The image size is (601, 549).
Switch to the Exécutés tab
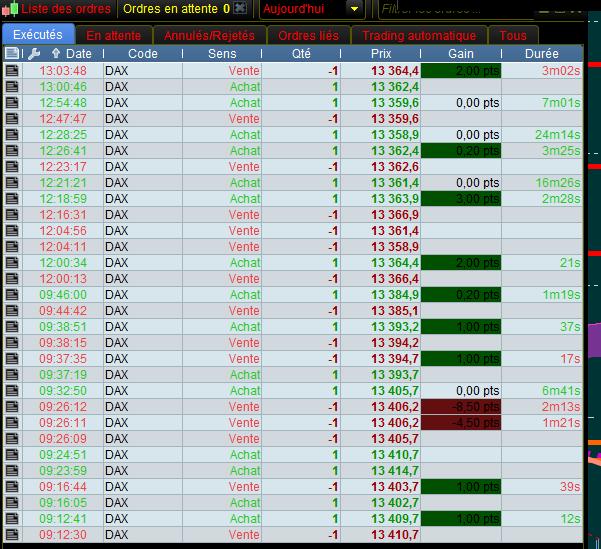click(38, 35)
